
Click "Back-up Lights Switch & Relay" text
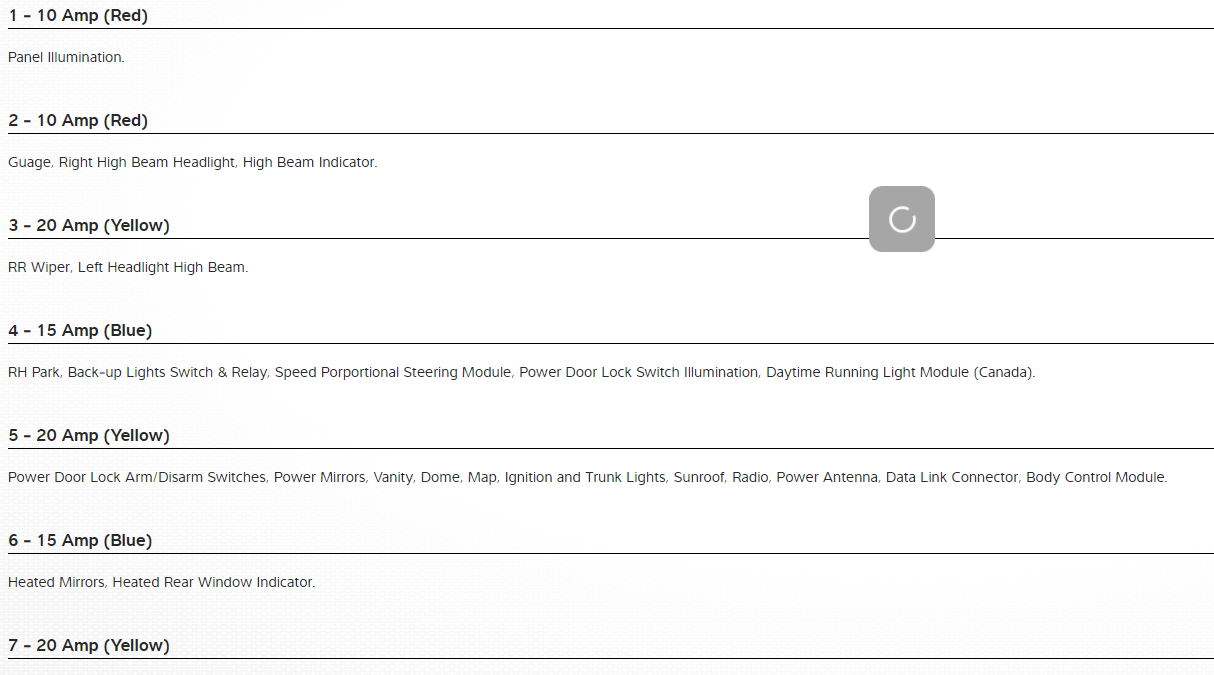[167, 373]
